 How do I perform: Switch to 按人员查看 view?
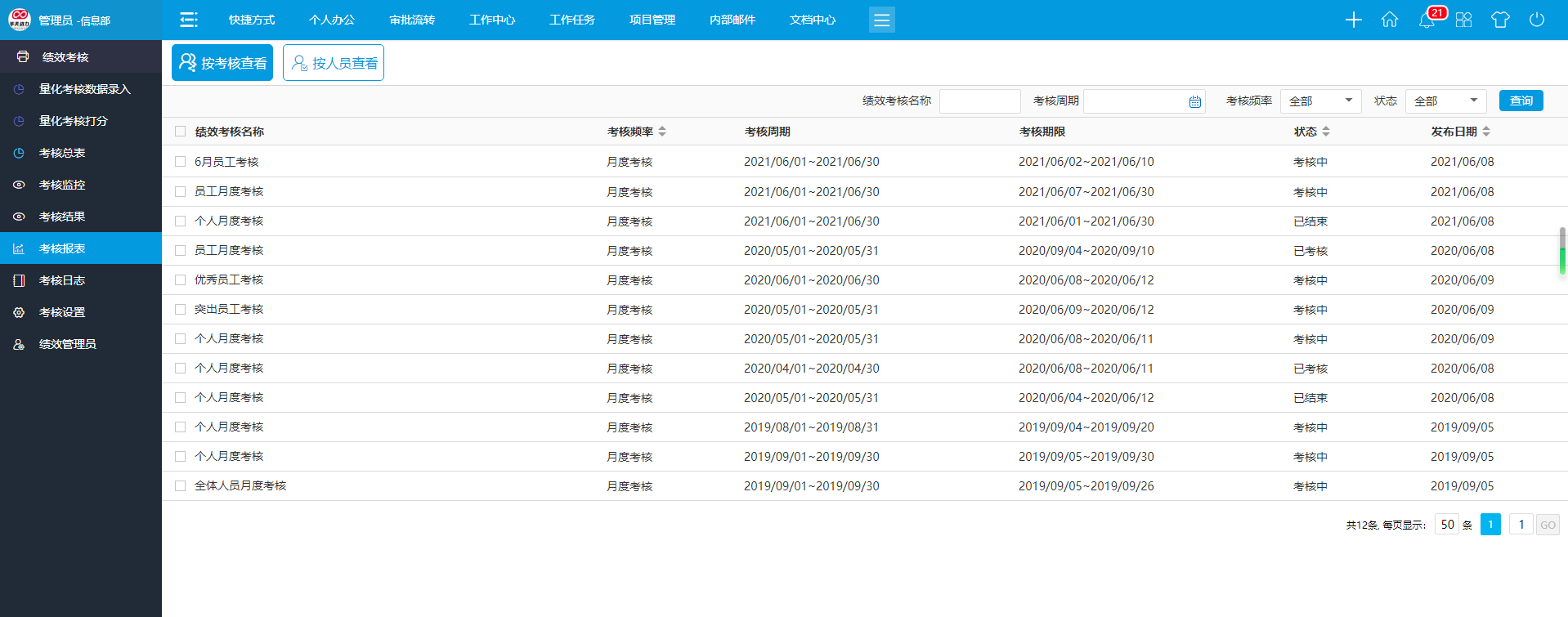pos(334,63)
